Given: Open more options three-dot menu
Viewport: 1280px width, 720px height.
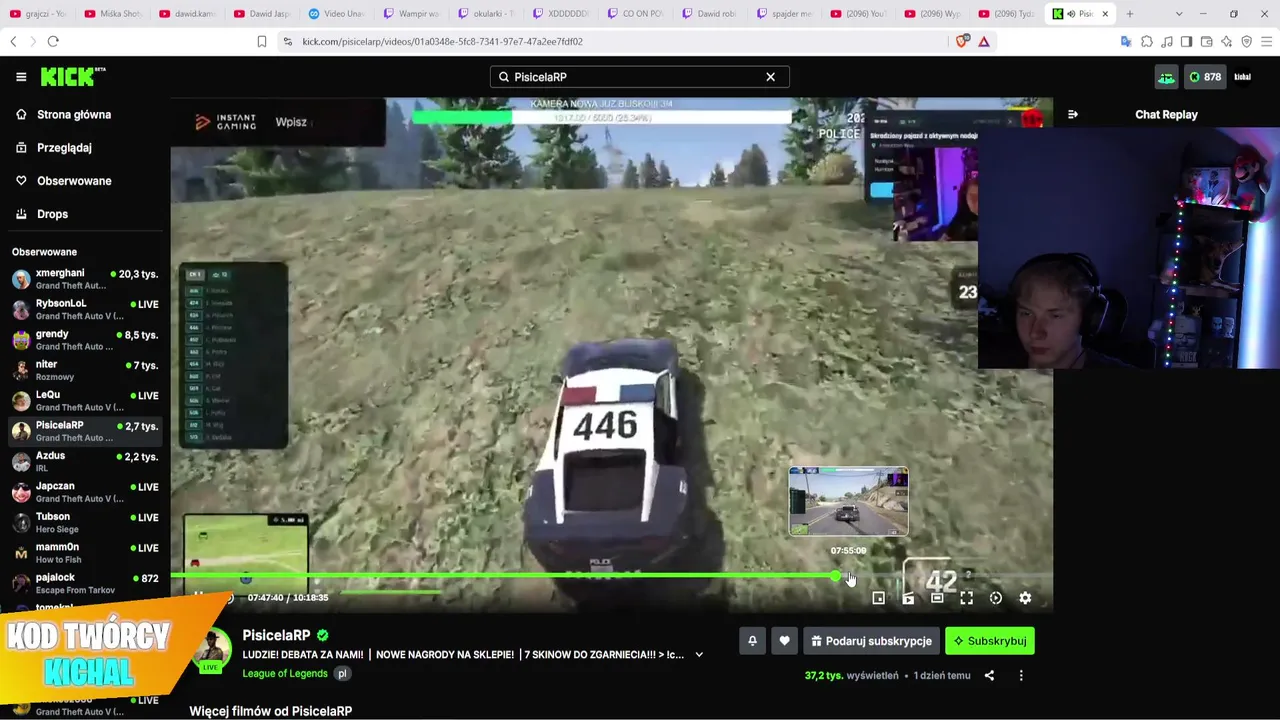Looking at the screenshot, I should point(1021,675).
